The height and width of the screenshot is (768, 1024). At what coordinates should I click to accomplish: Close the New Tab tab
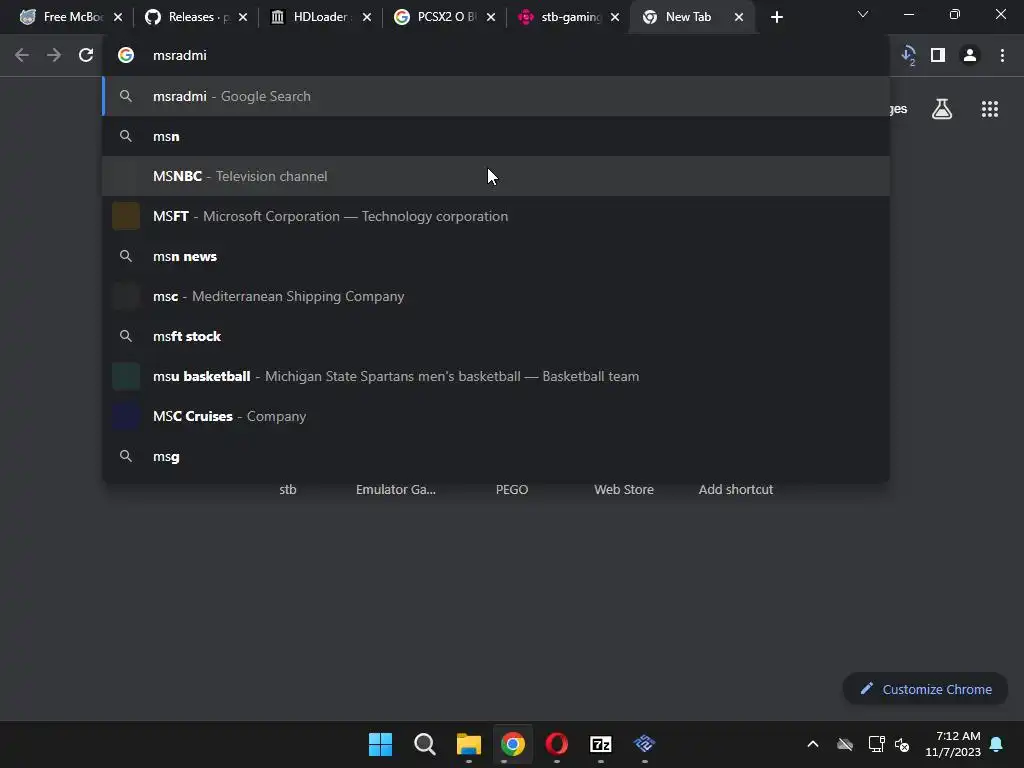click(x=739, y=17)
